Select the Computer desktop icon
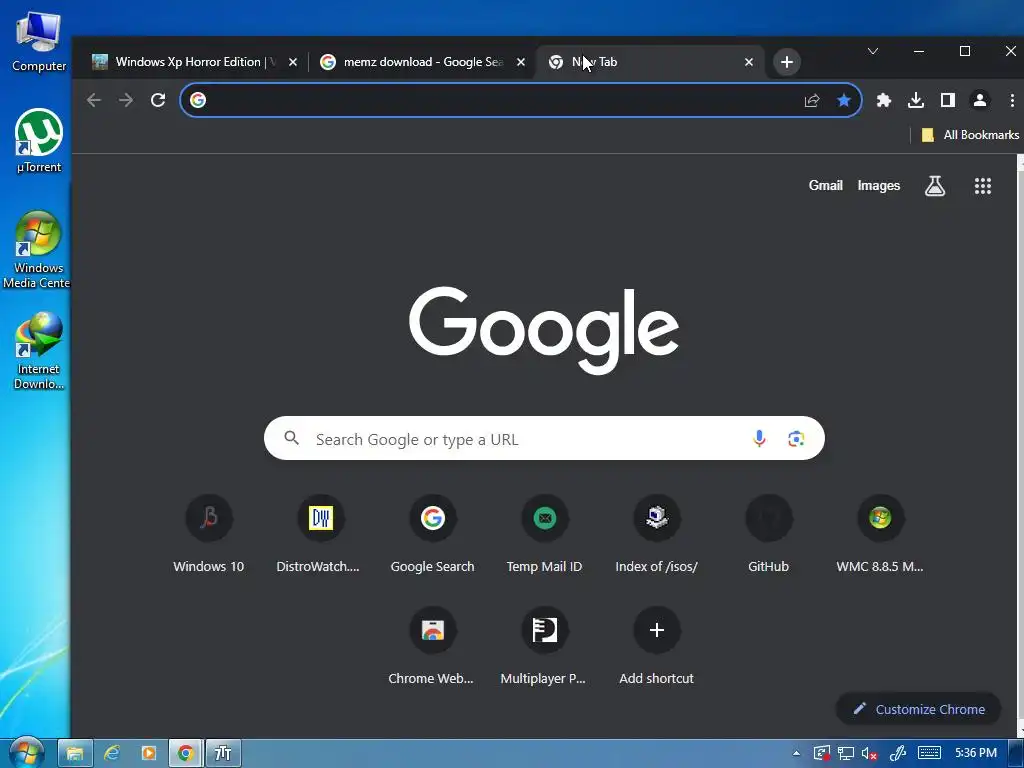This screenshot has height=768, width=1024. [39, 42]
